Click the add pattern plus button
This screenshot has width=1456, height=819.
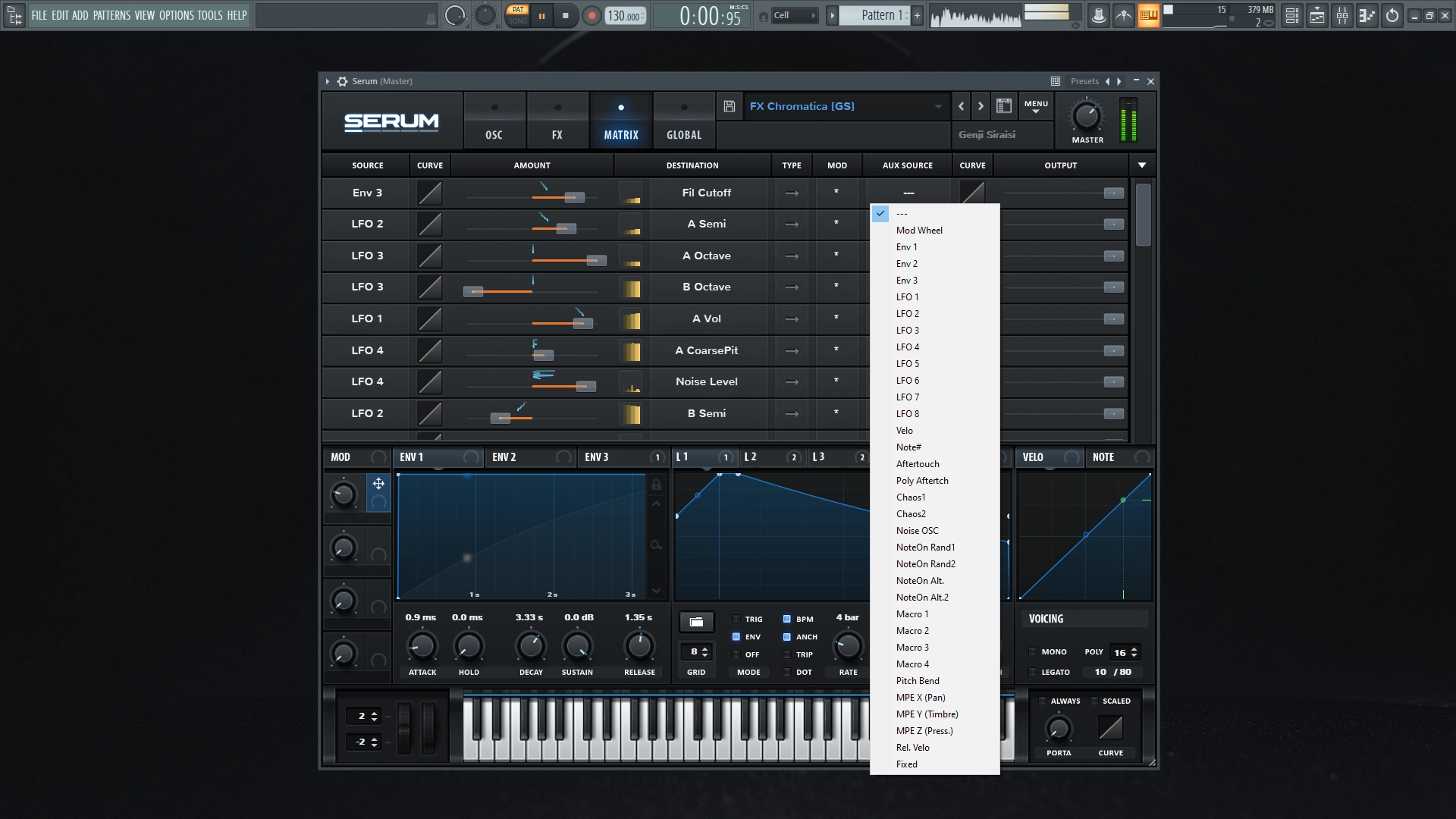917,15
